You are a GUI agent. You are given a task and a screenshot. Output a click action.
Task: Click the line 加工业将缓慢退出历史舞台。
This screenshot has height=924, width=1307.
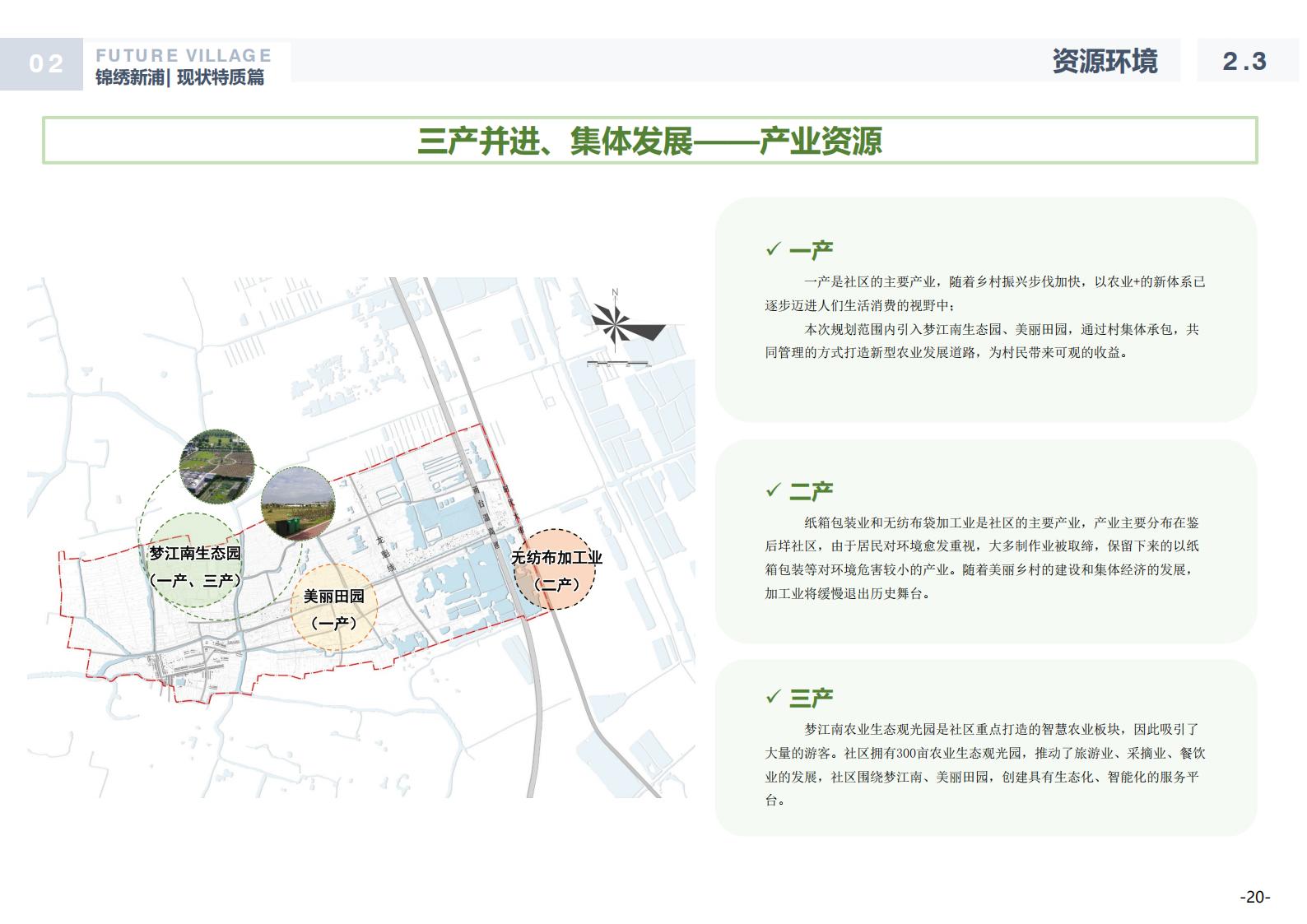click(x=848, y=593)
